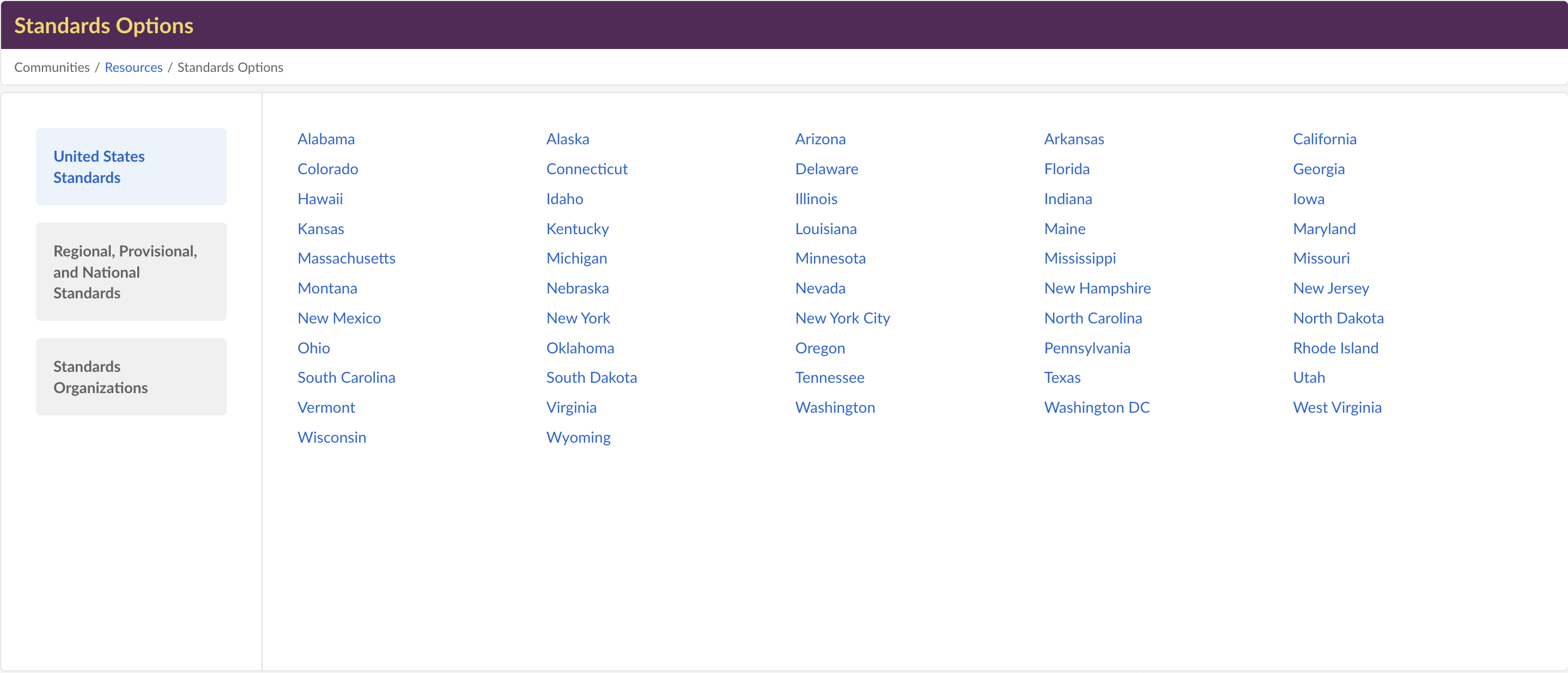Open the Massachusetts standards link
The image size is (1568, 673).
click(x=346, y=258)
